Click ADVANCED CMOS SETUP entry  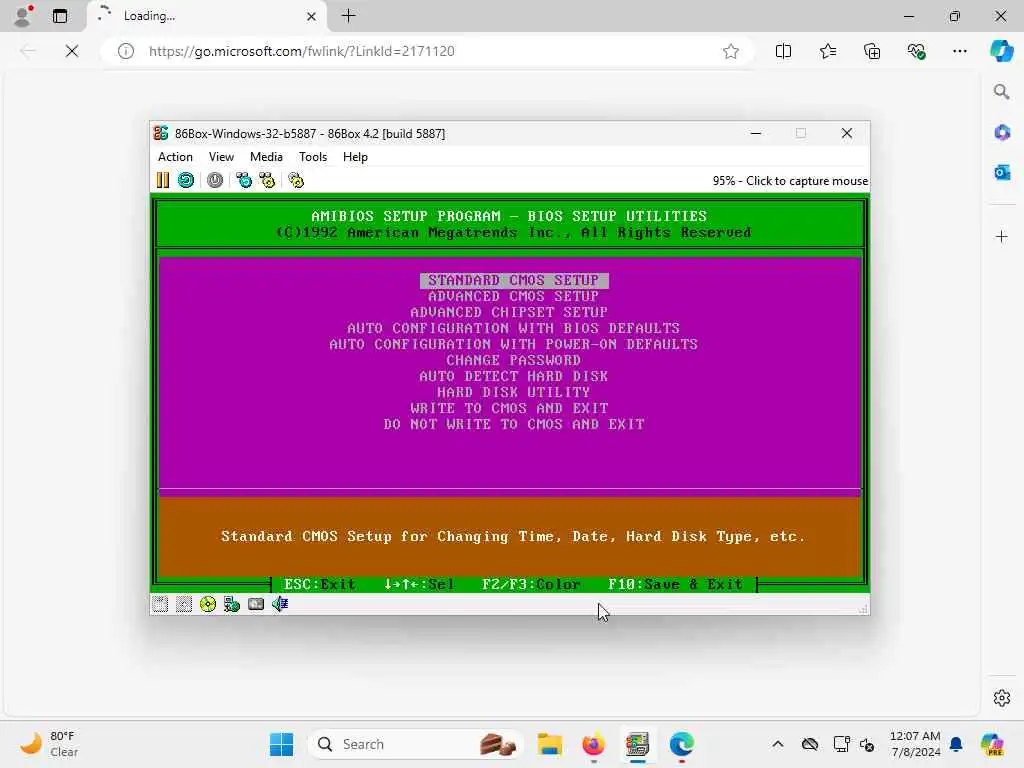(x=514, y=296)
